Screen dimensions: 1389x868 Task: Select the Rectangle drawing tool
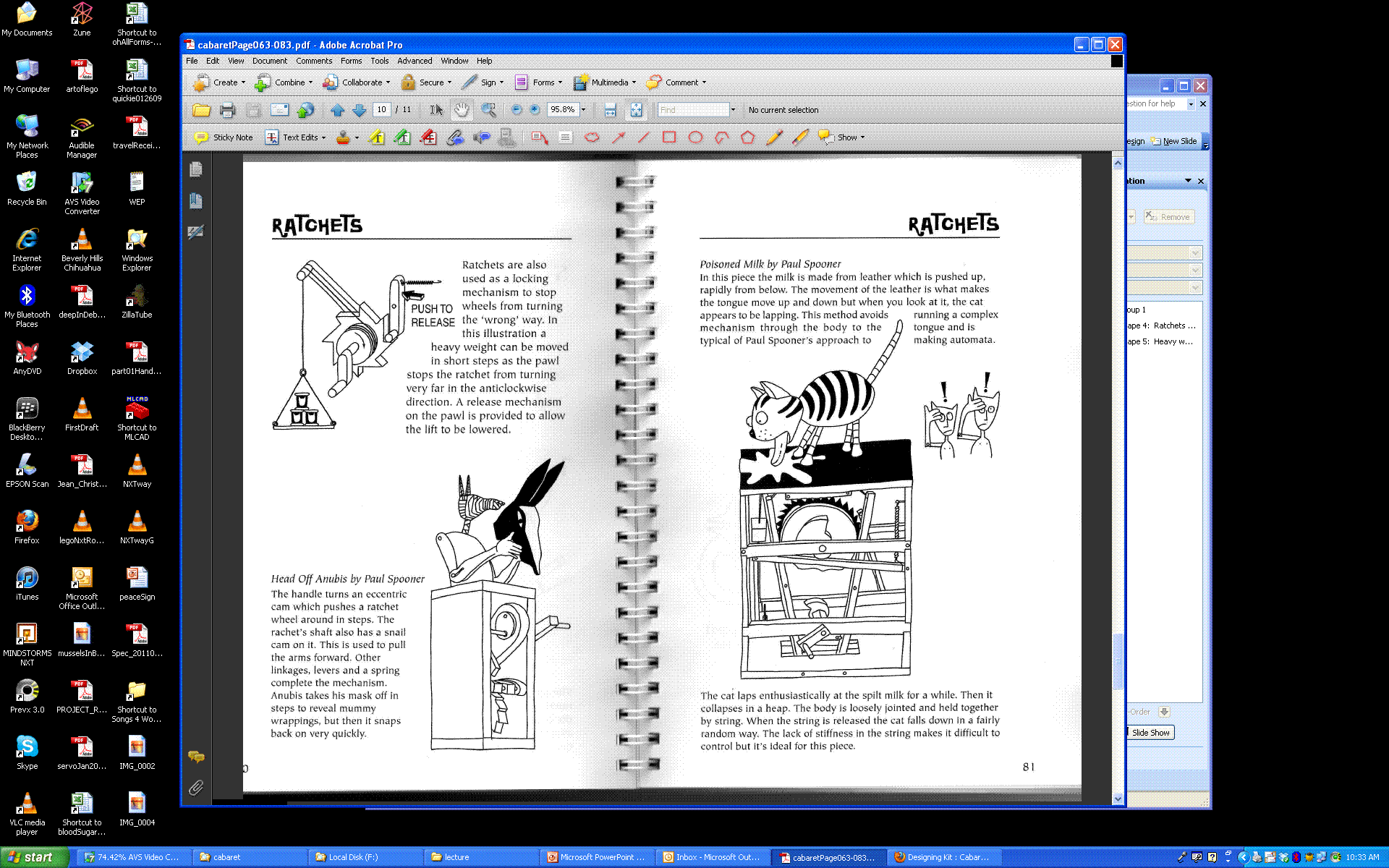[x=669, y=137]
